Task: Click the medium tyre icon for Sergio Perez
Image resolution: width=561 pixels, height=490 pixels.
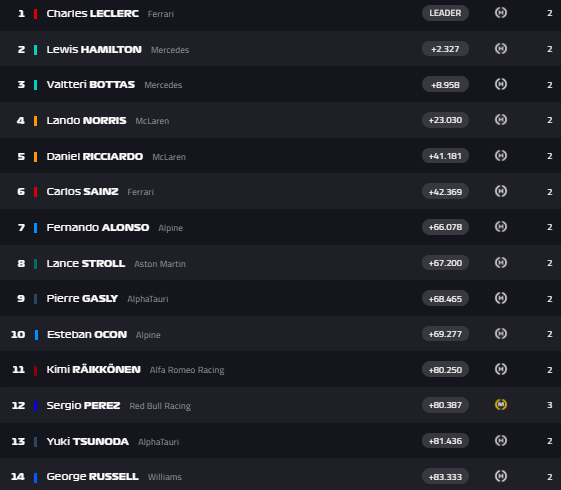Action: (x=501, y=405)
